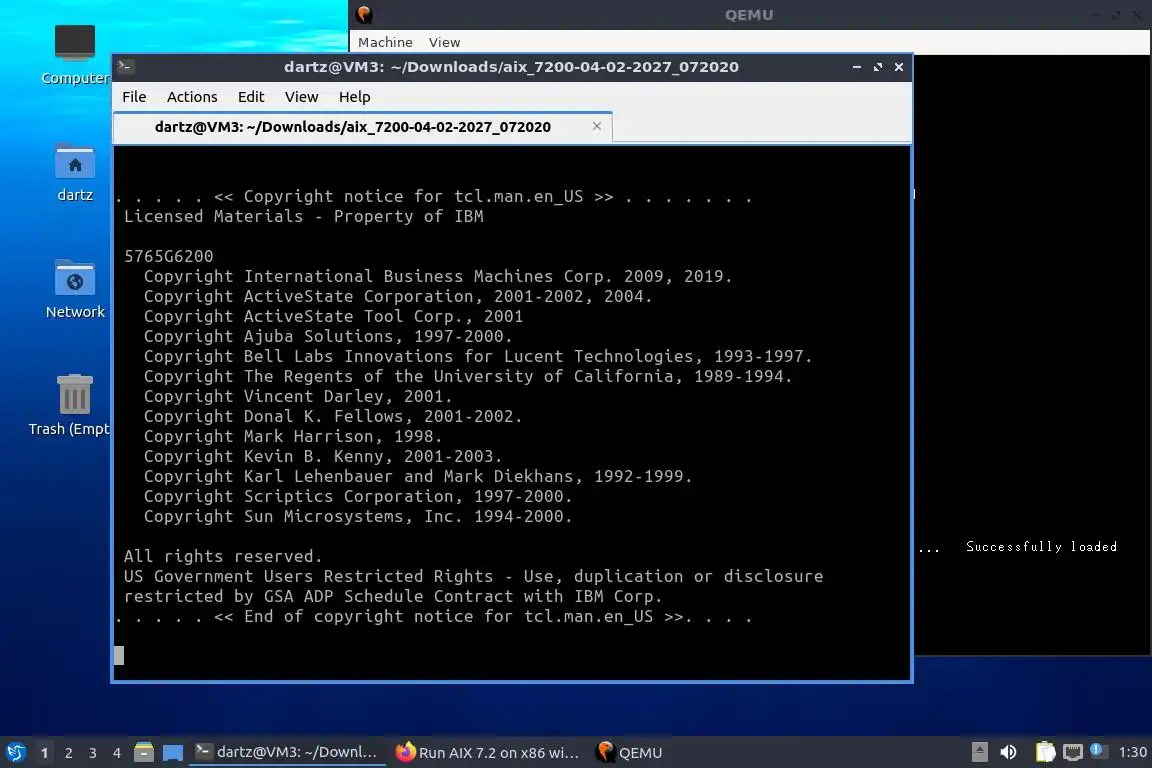Image resolution: width=1152 pixels, height=768 pixels.
Task: Click 'Successfully loaded' text in QEMU window
Action: click(1041, 546)
